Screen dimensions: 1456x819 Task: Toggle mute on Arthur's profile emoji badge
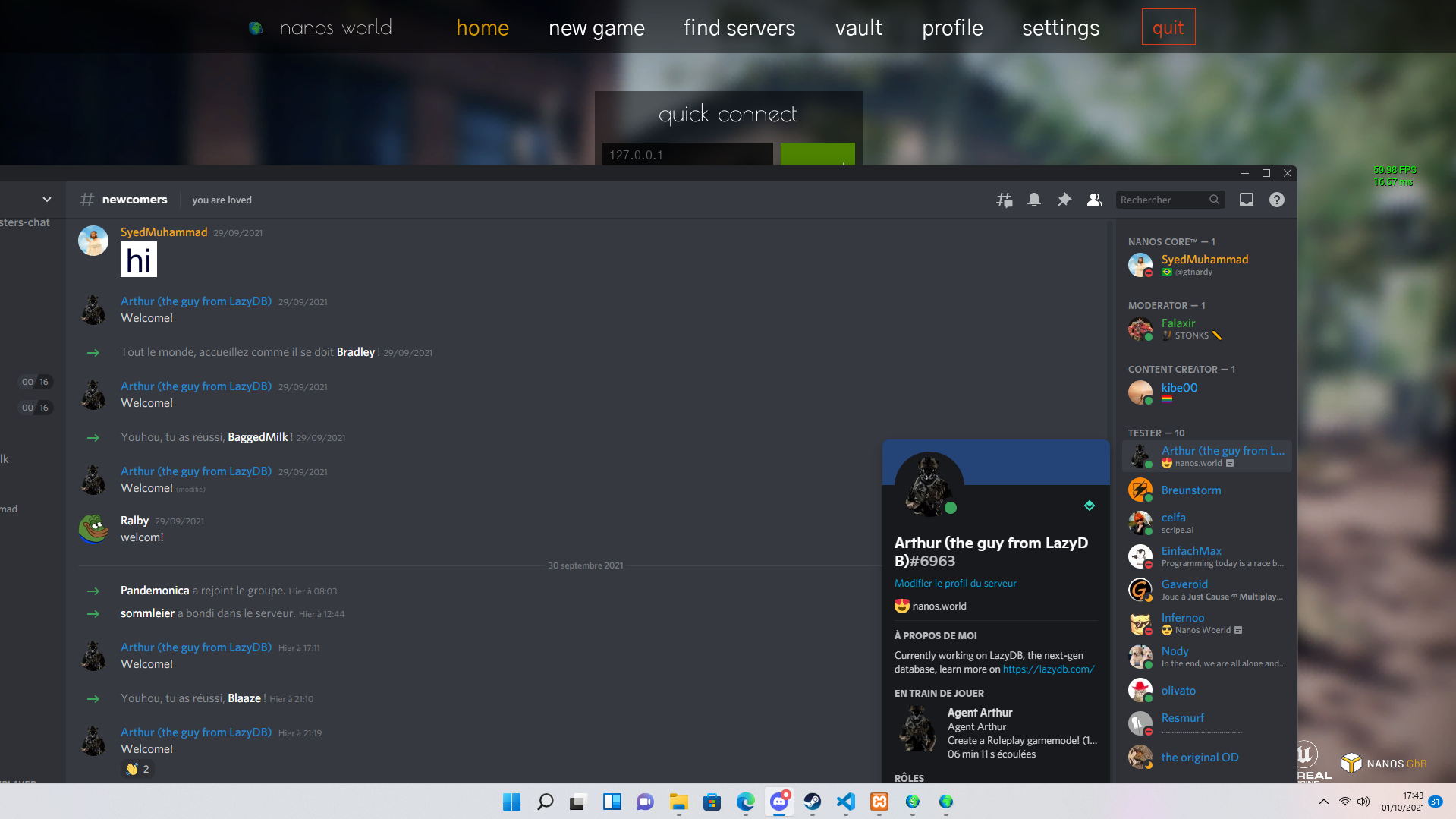tap(901, 606)
